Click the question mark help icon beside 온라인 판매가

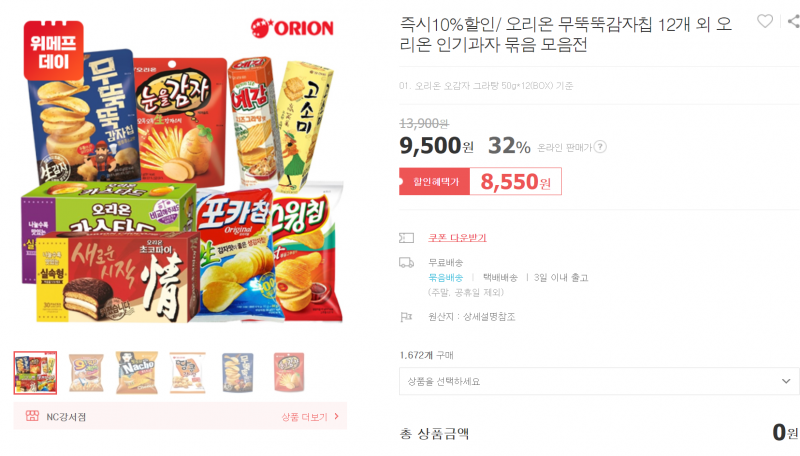coord(601,147)
